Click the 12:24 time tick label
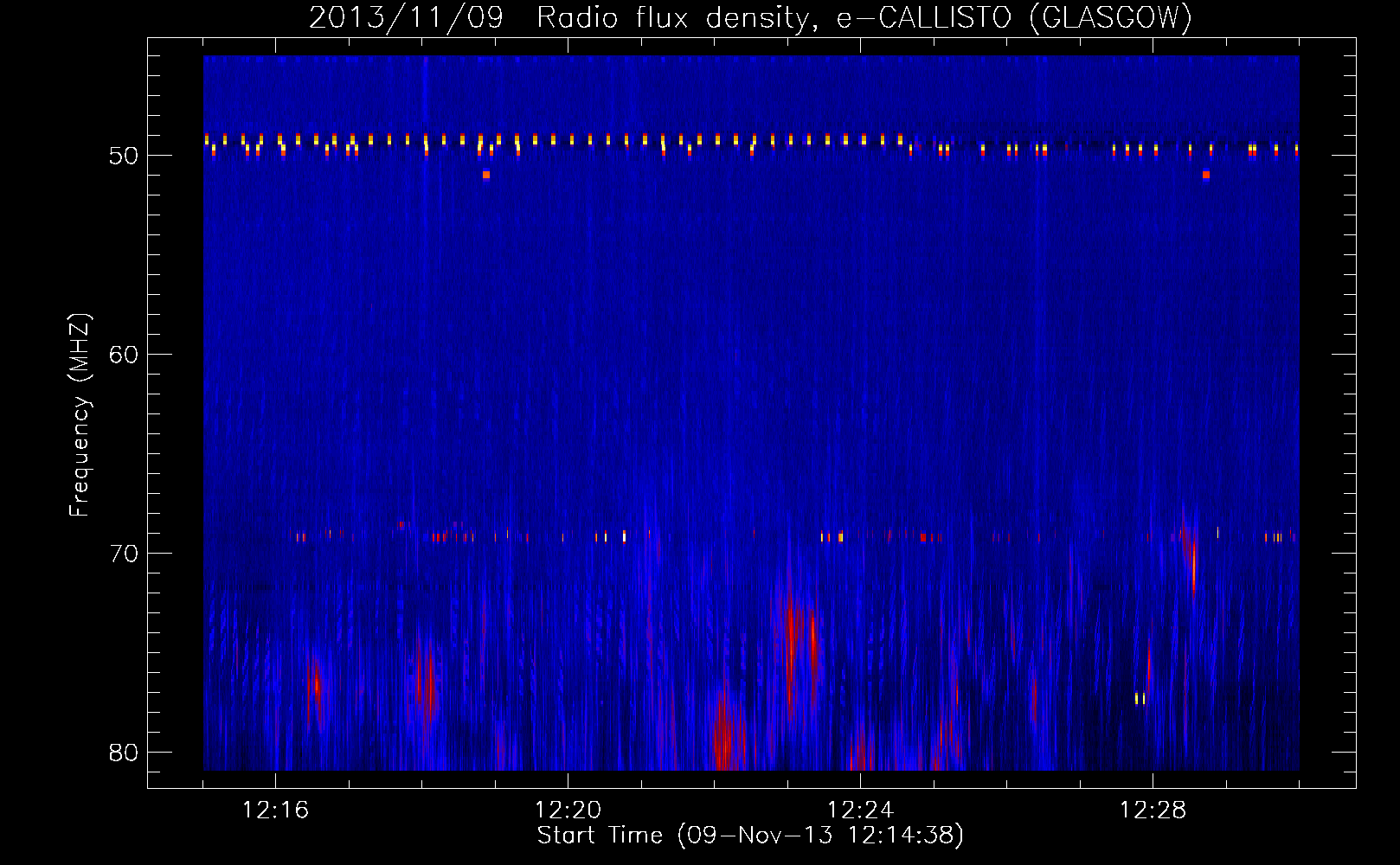The height and width of the screenshot is (865, 1400). [x=861, y=811]
